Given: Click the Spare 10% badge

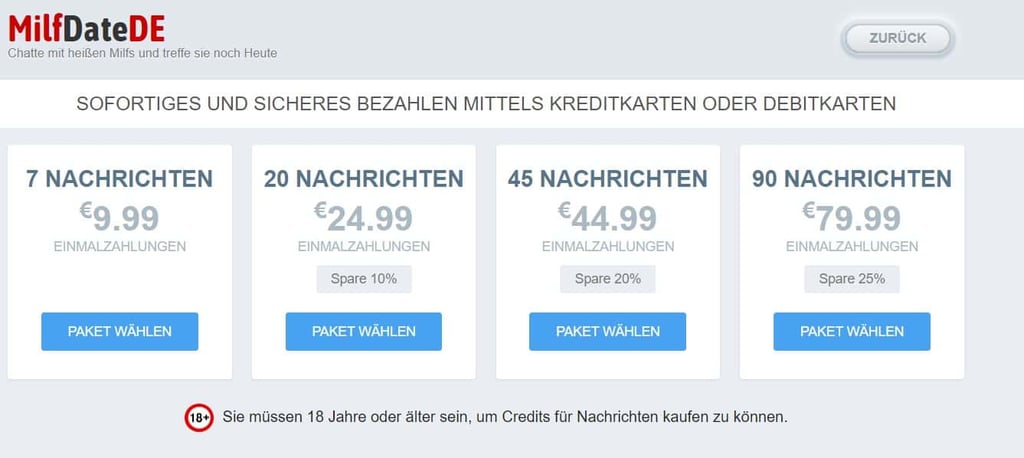Looking at the screenshot, I should coord(364,279).
